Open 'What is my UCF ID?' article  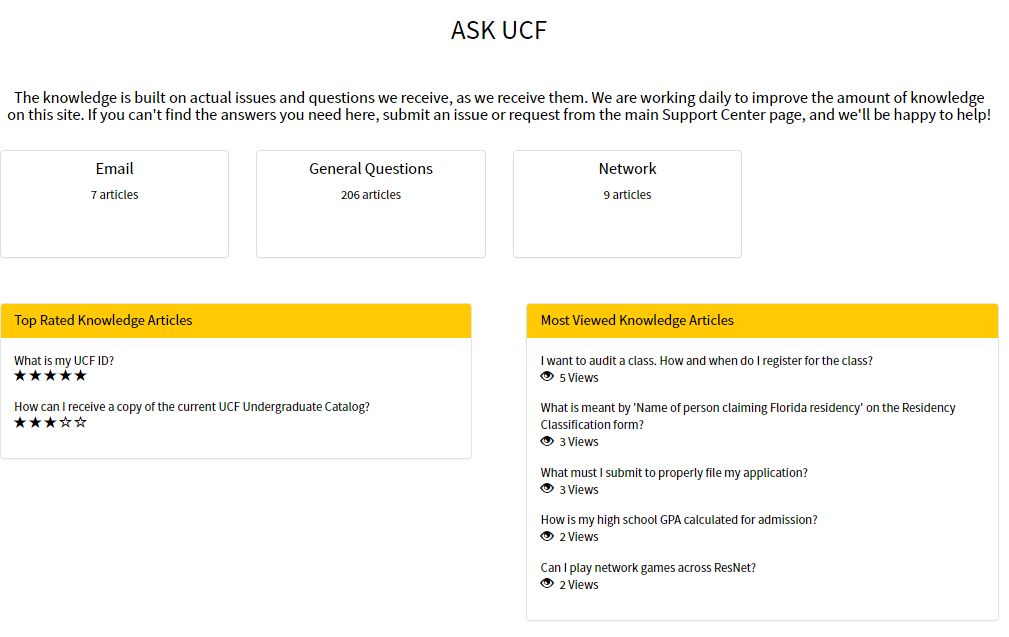(x=64, y=361)
